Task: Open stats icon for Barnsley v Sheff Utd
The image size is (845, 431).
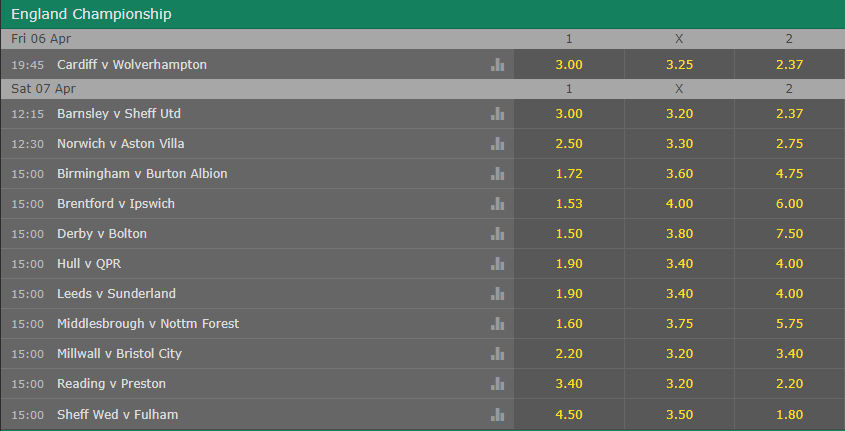Action: 497,114
